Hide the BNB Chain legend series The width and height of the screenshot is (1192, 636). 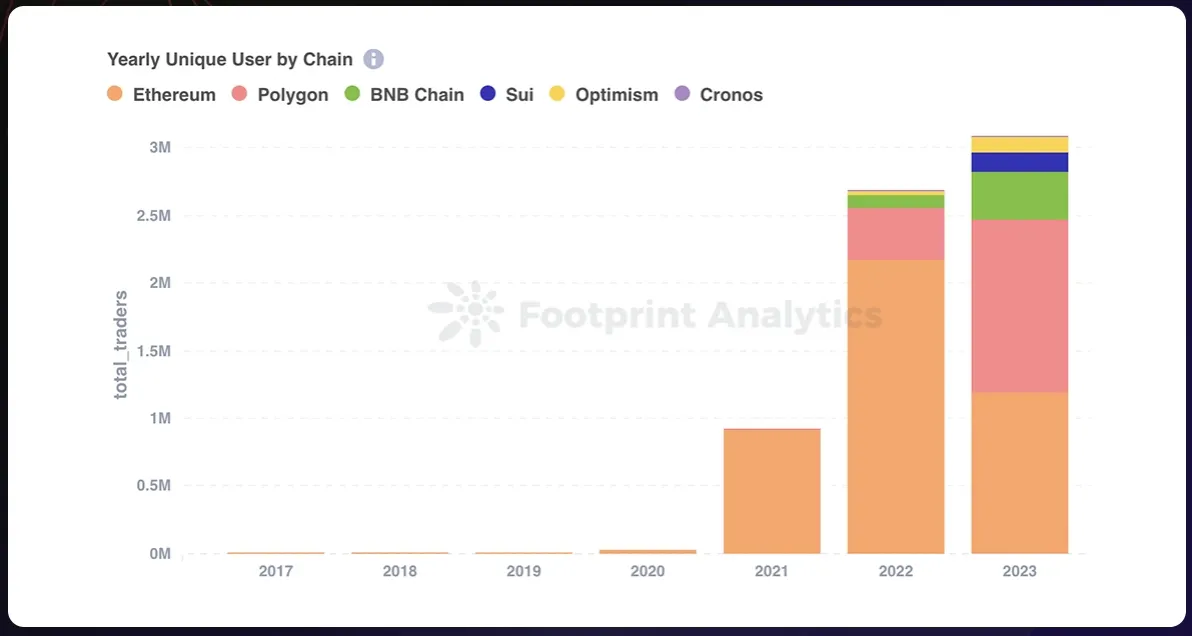(404, 95)
